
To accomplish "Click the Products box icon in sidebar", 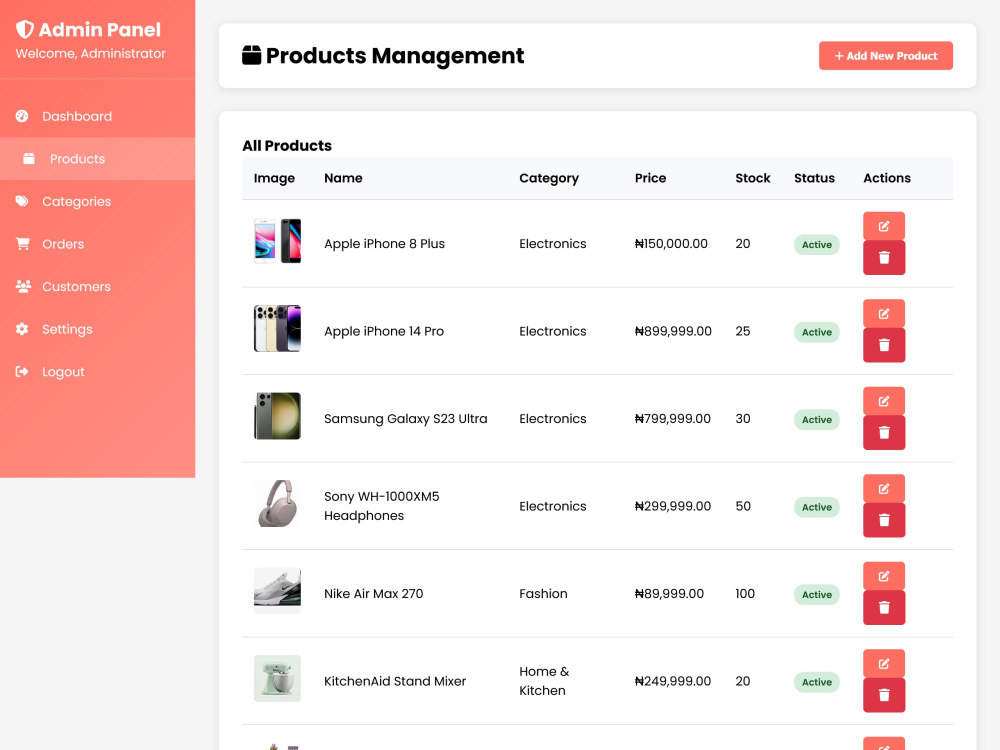I will pyautogui.click(x=29, y=158).
